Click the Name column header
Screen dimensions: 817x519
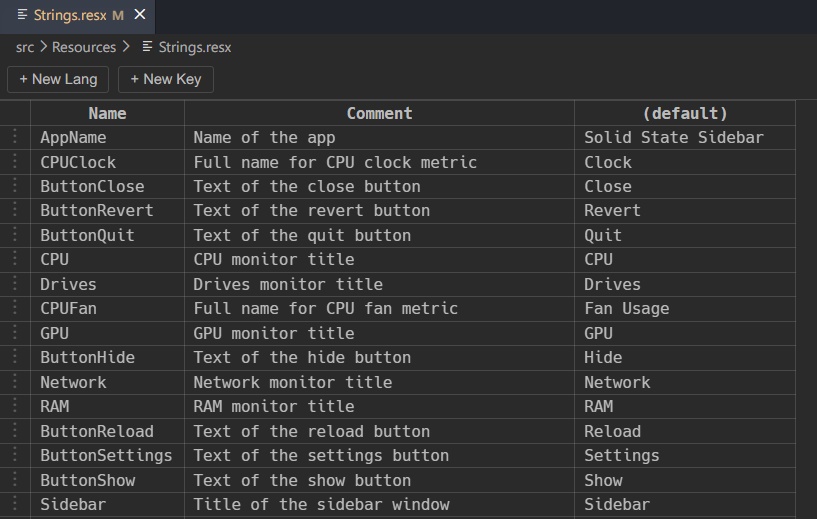tap(107, 113)
